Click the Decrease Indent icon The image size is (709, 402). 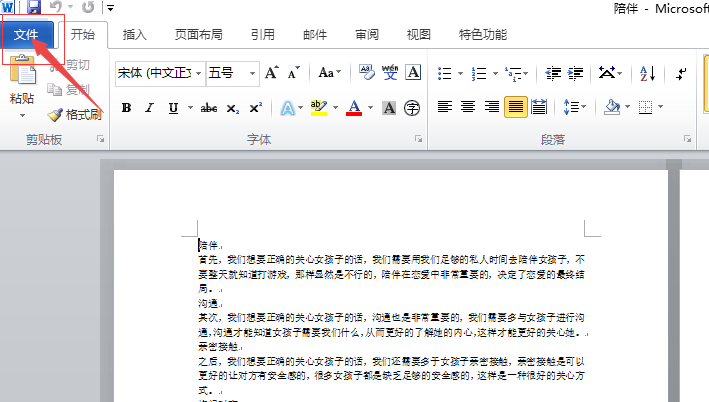(553, 73)
